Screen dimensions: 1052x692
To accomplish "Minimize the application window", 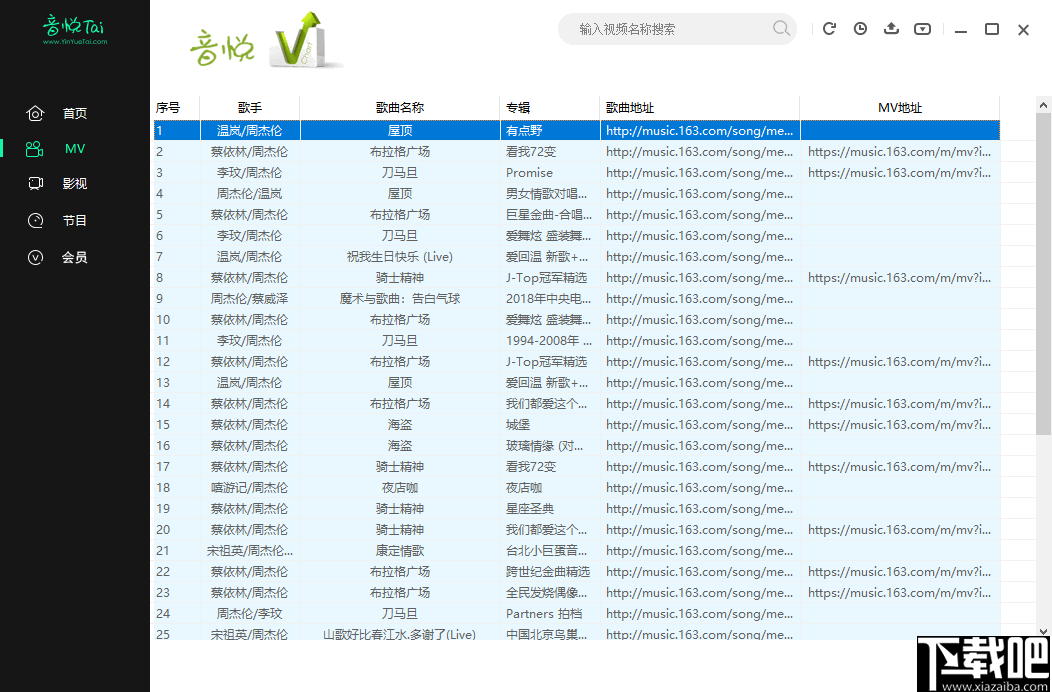I will click(961, 30).
